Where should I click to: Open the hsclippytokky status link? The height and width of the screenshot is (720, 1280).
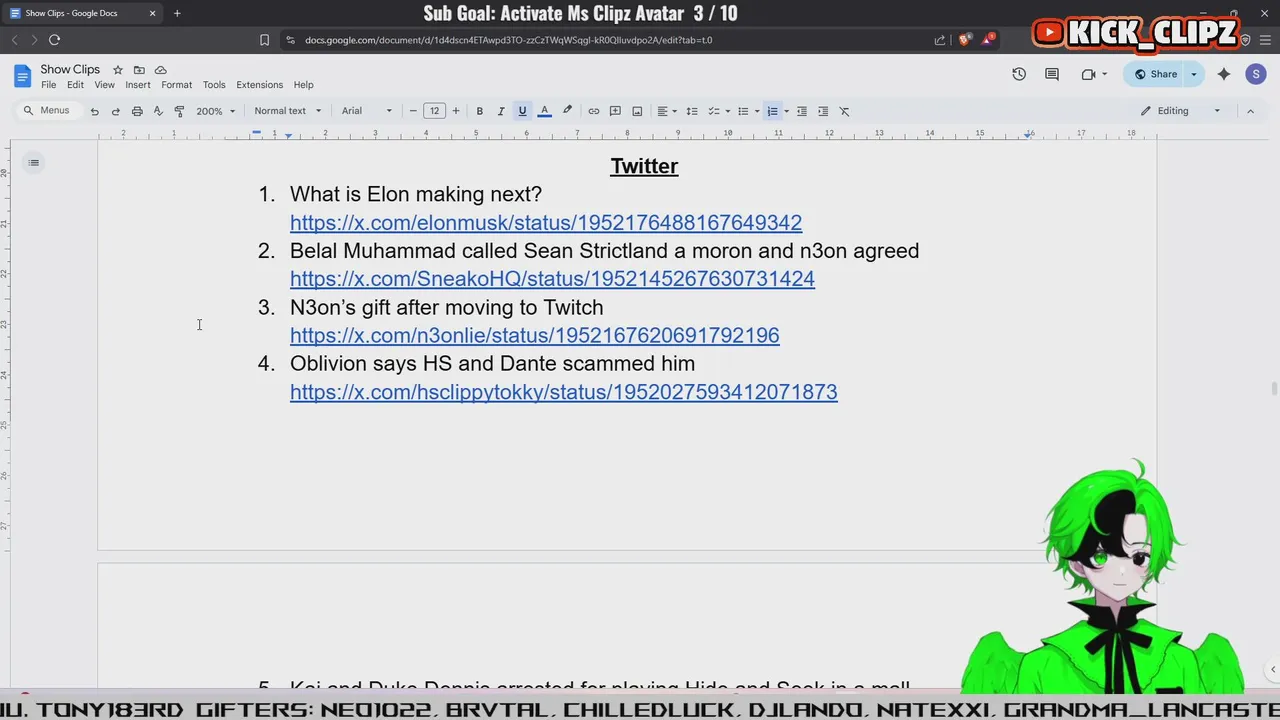click(x=563, y=392)
